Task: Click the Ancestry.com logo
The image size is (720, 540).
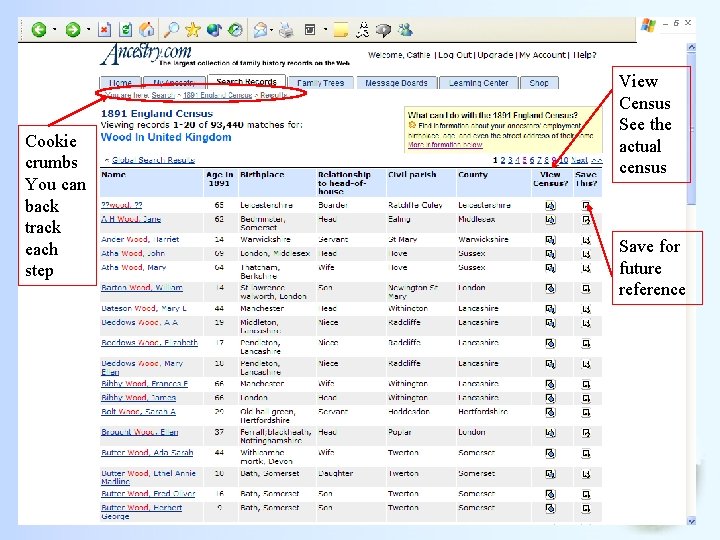Action: pyautogui.click(x=146, y=53)
